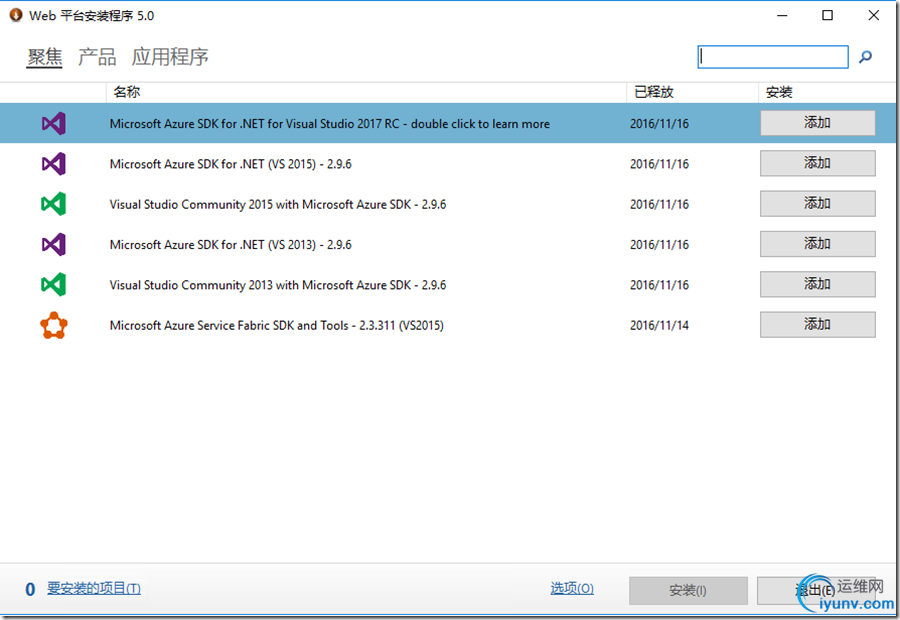Add Azure Service Fabric SDK and Tools
The width and height of the screenshot is (900, 620).
[817, 324]
